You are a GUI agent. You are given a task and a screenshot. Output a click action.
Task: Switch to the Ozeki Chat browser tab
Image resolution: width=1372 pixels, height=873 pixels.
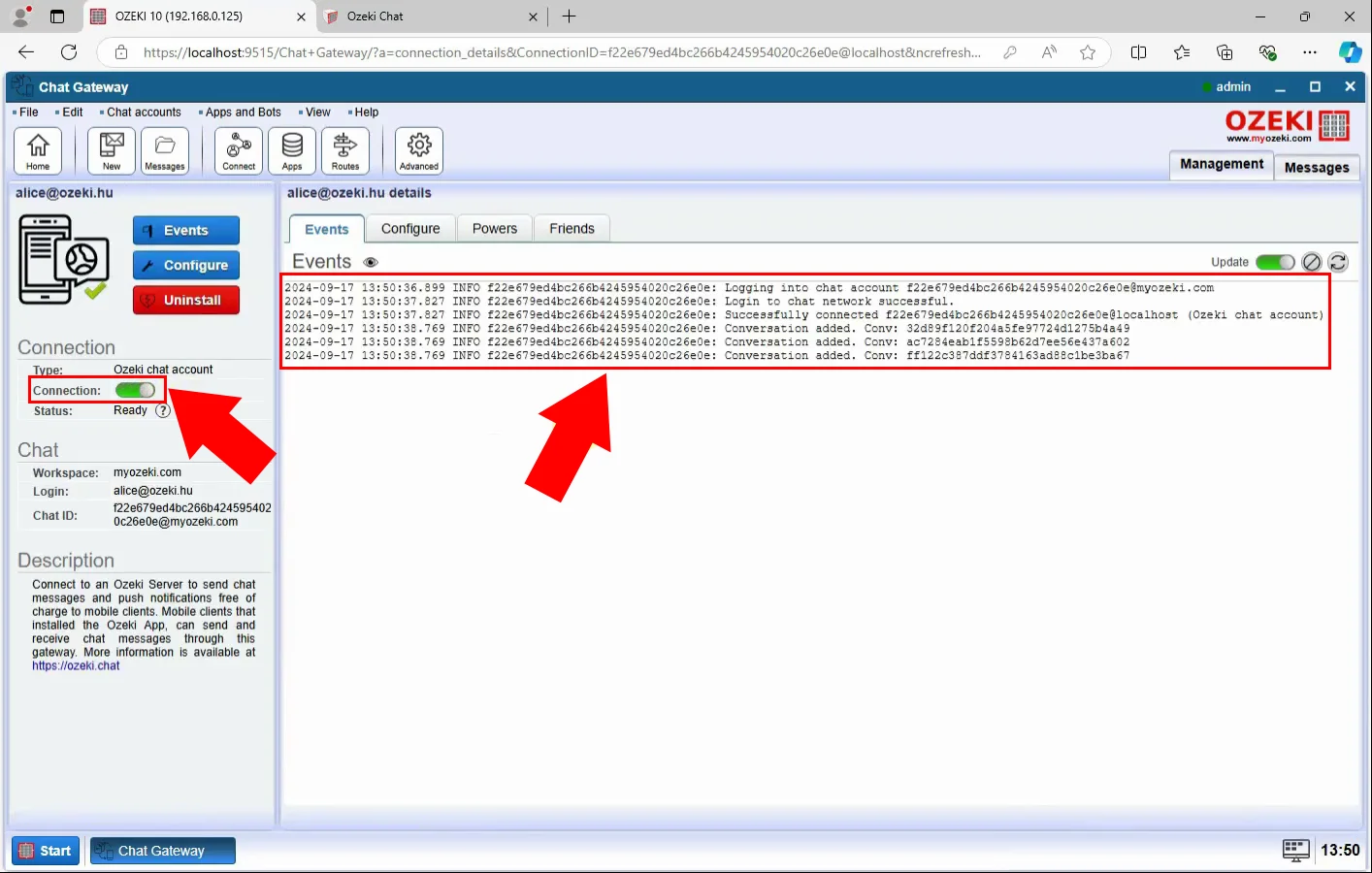pyautogui.click(x=432, y=16)
